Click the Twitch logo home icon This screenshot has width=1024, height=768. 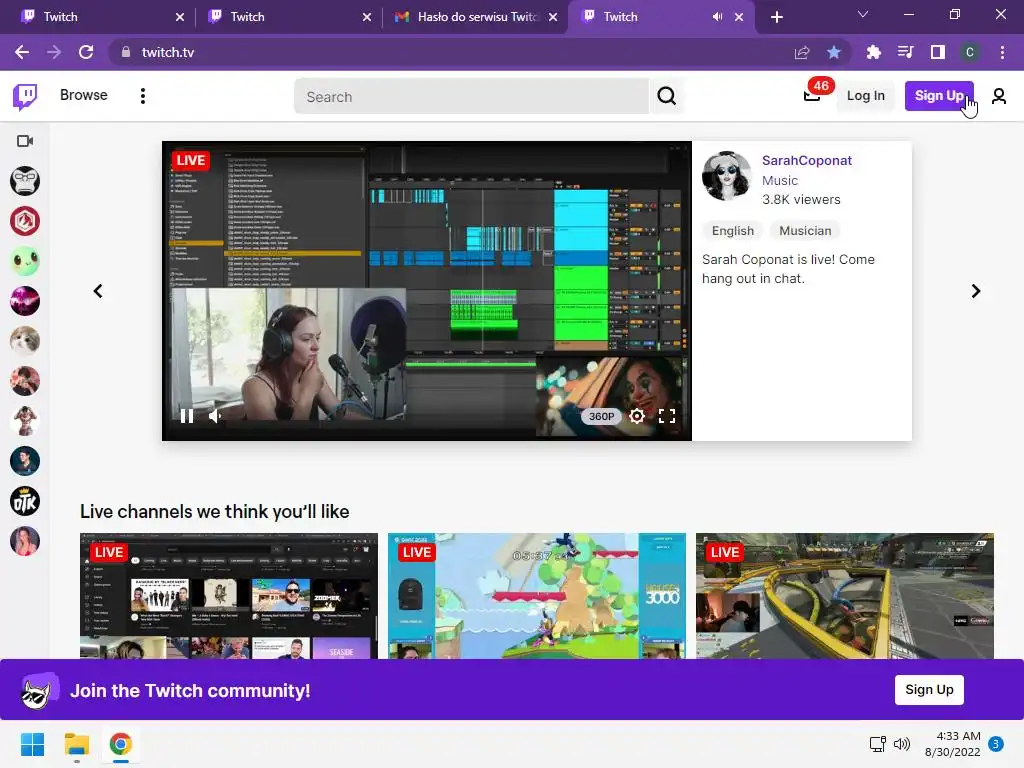pyautogui.click(x=25, y=97)
